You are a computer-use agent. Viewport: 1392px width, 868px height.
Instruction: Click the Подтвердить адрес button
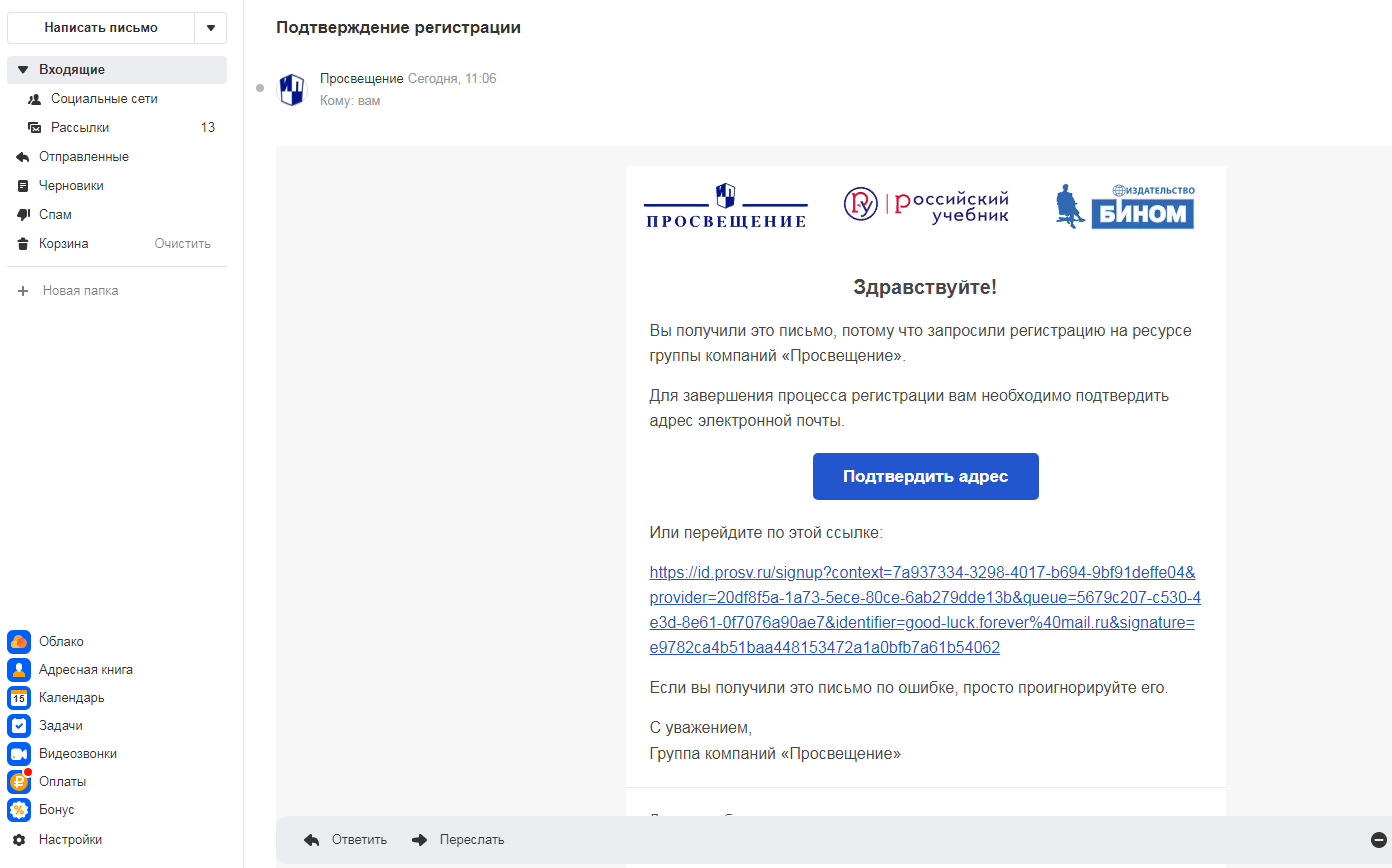click(x=925, y=476)
